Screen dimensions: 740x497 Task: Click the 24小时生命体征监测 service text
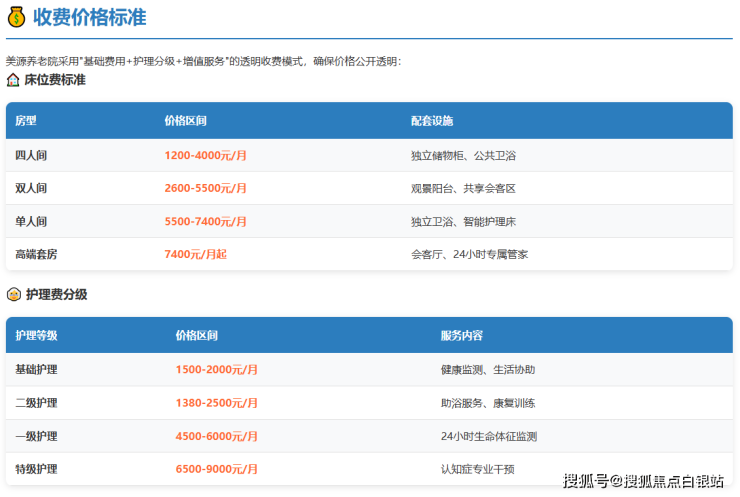(x=488, y=436)
